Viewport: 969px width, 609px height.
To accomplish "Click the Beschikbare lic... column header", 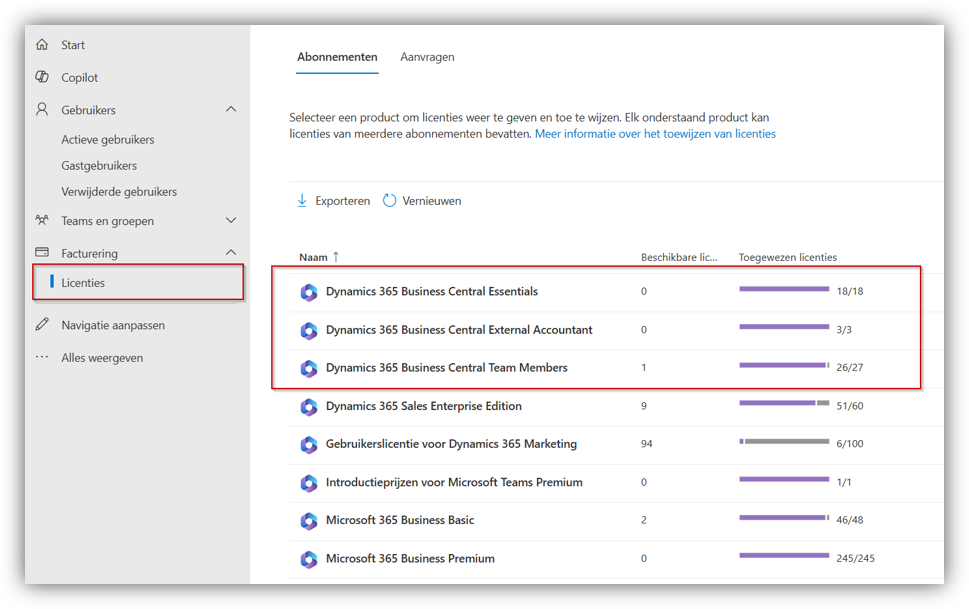I will tap(679, 257).
